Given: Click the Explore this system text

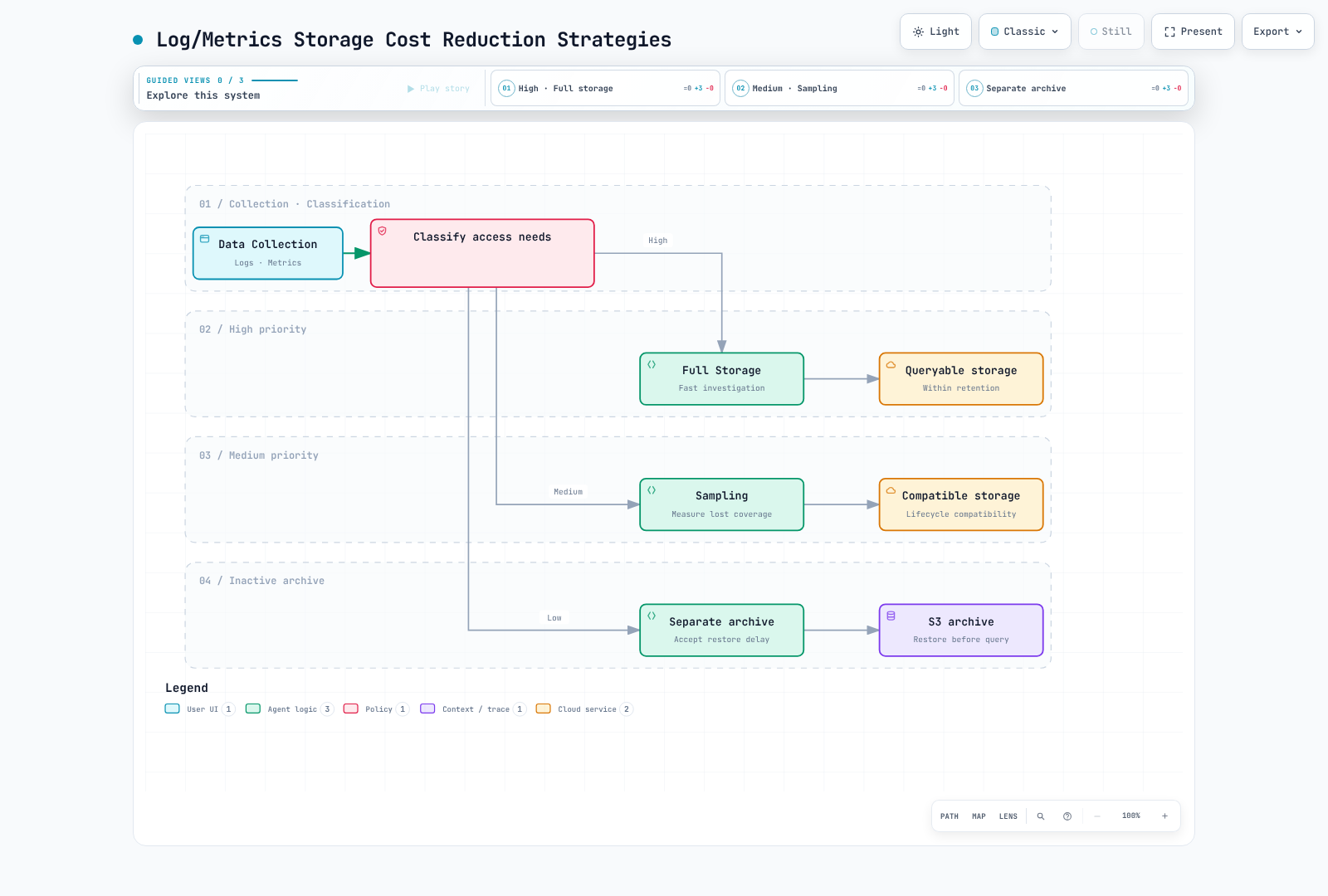Looking at the screenshot, I should 203,95.
